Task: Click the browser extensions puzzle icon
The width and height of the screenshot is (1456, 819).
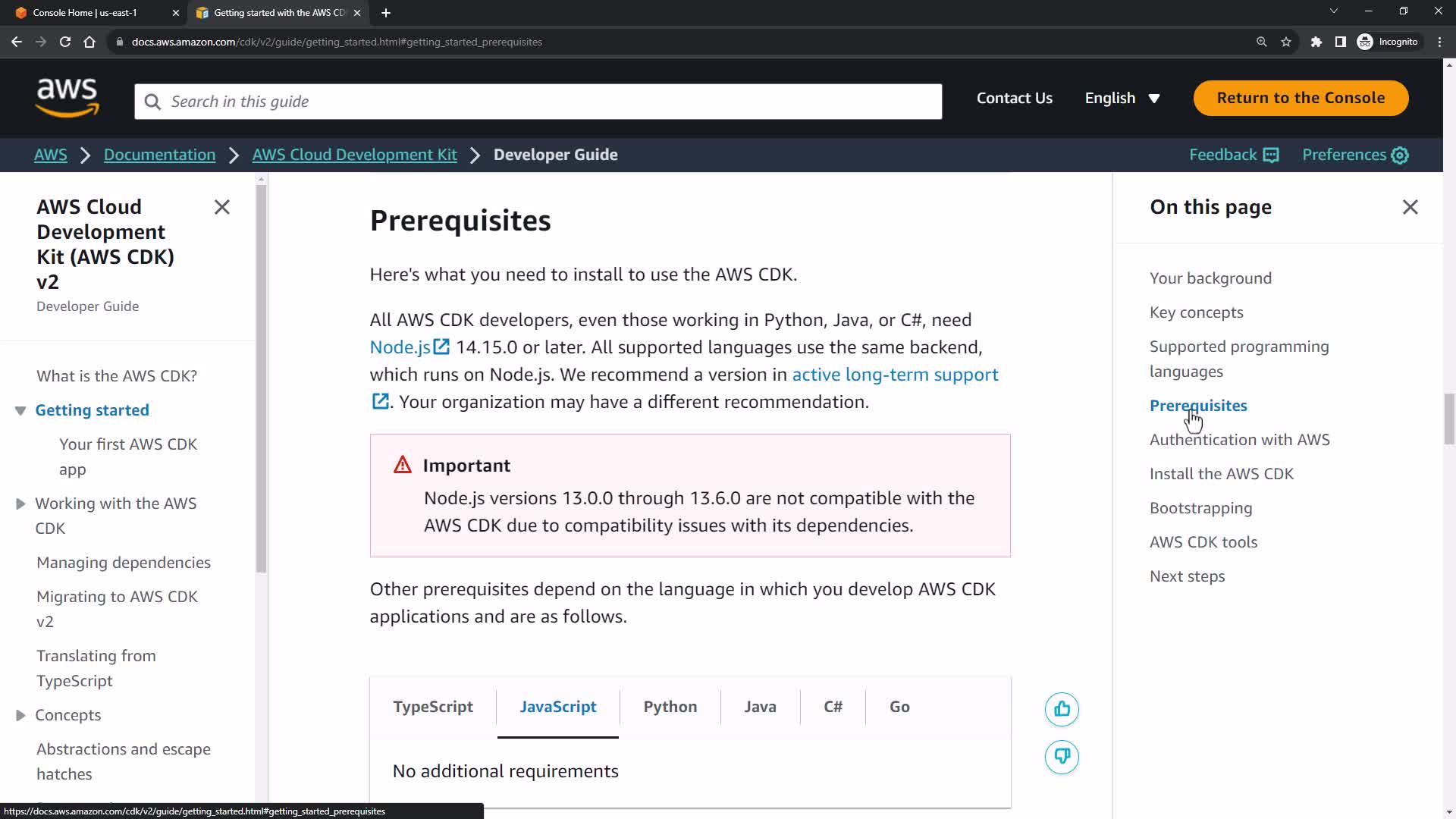Action: tap(1316, 42)
